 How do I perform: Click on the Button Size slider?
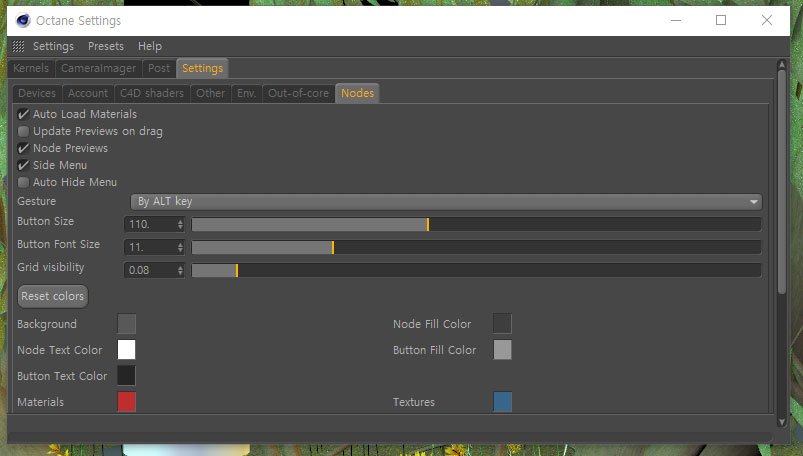click(476, 224)
